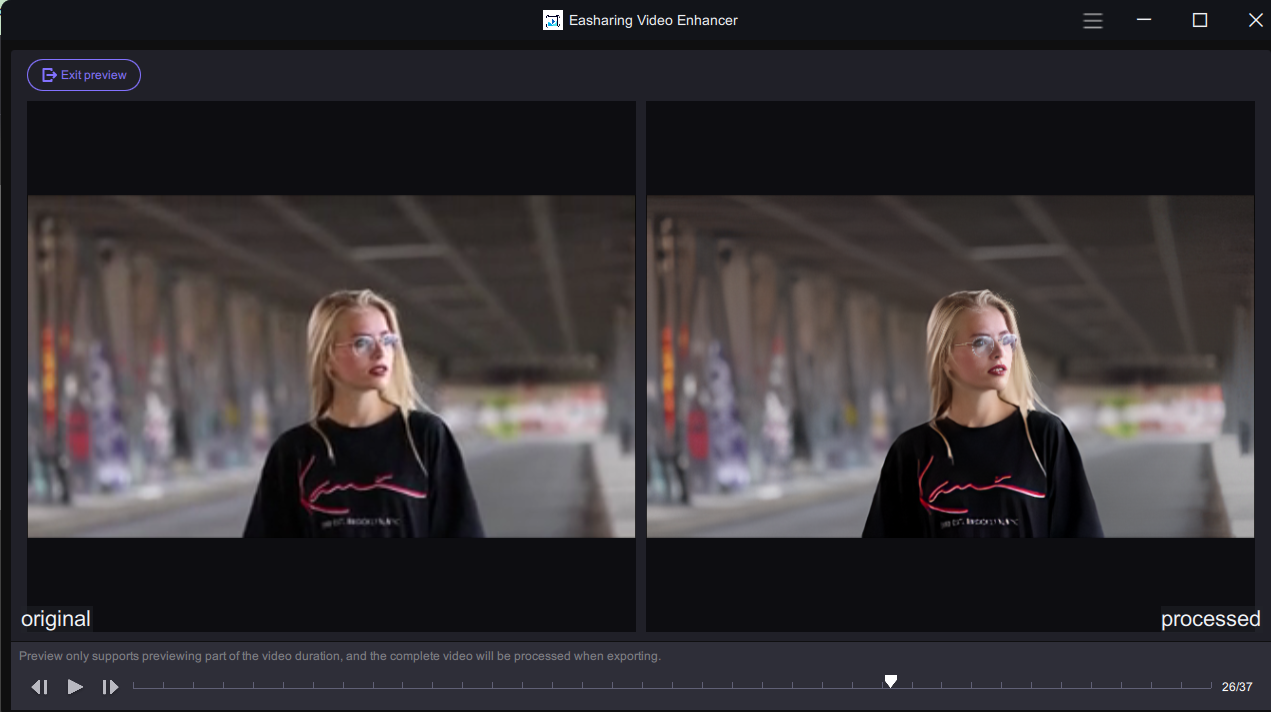
Task: Play the preview video
Action: pos(75,687)
